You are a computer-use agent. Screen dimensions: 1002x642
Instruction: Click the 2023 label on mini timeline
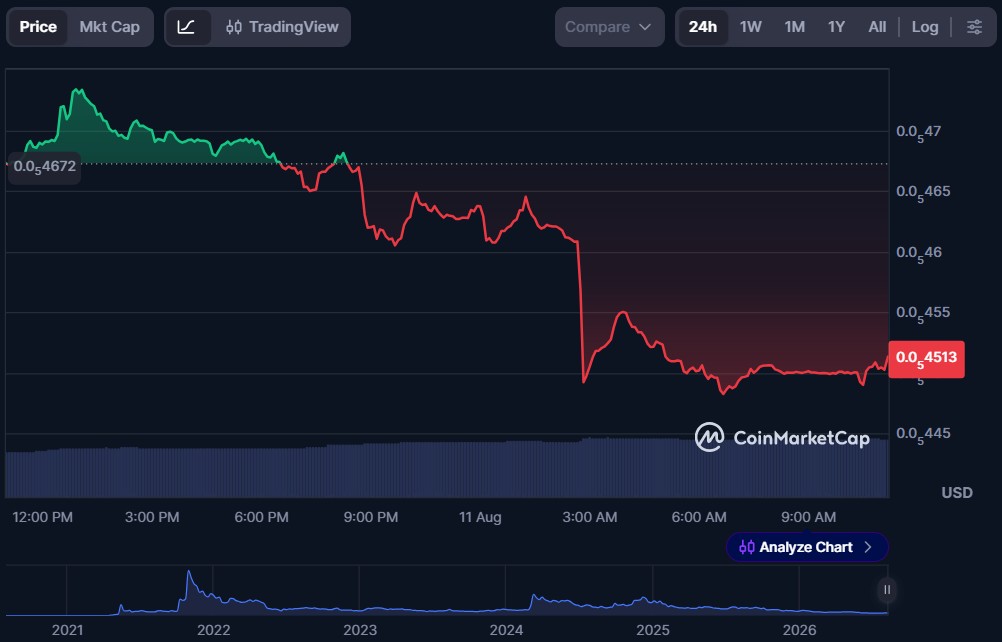point(360,630)
